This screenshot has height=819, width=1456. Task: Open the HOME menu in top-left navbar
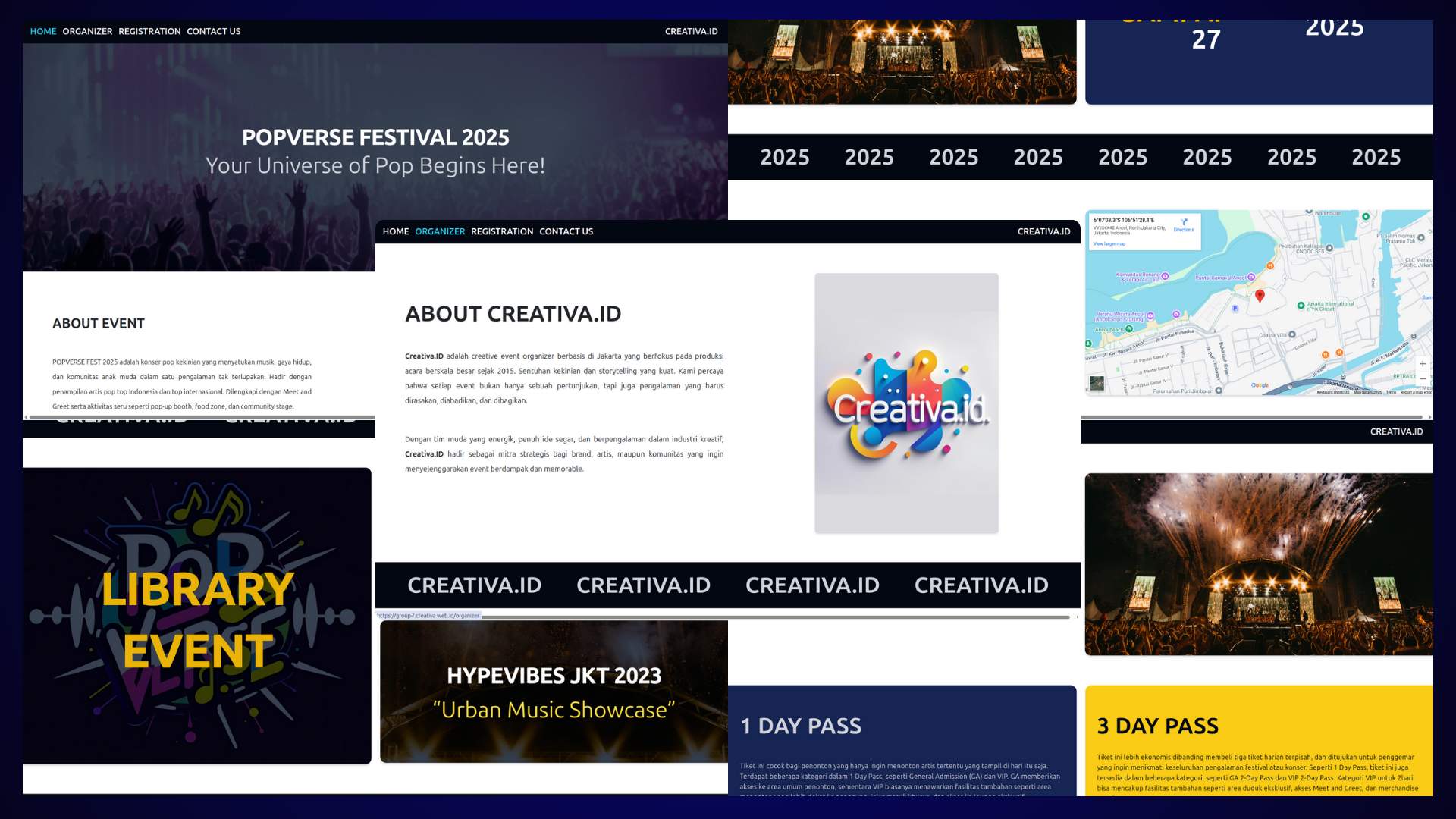click(43, 31)
